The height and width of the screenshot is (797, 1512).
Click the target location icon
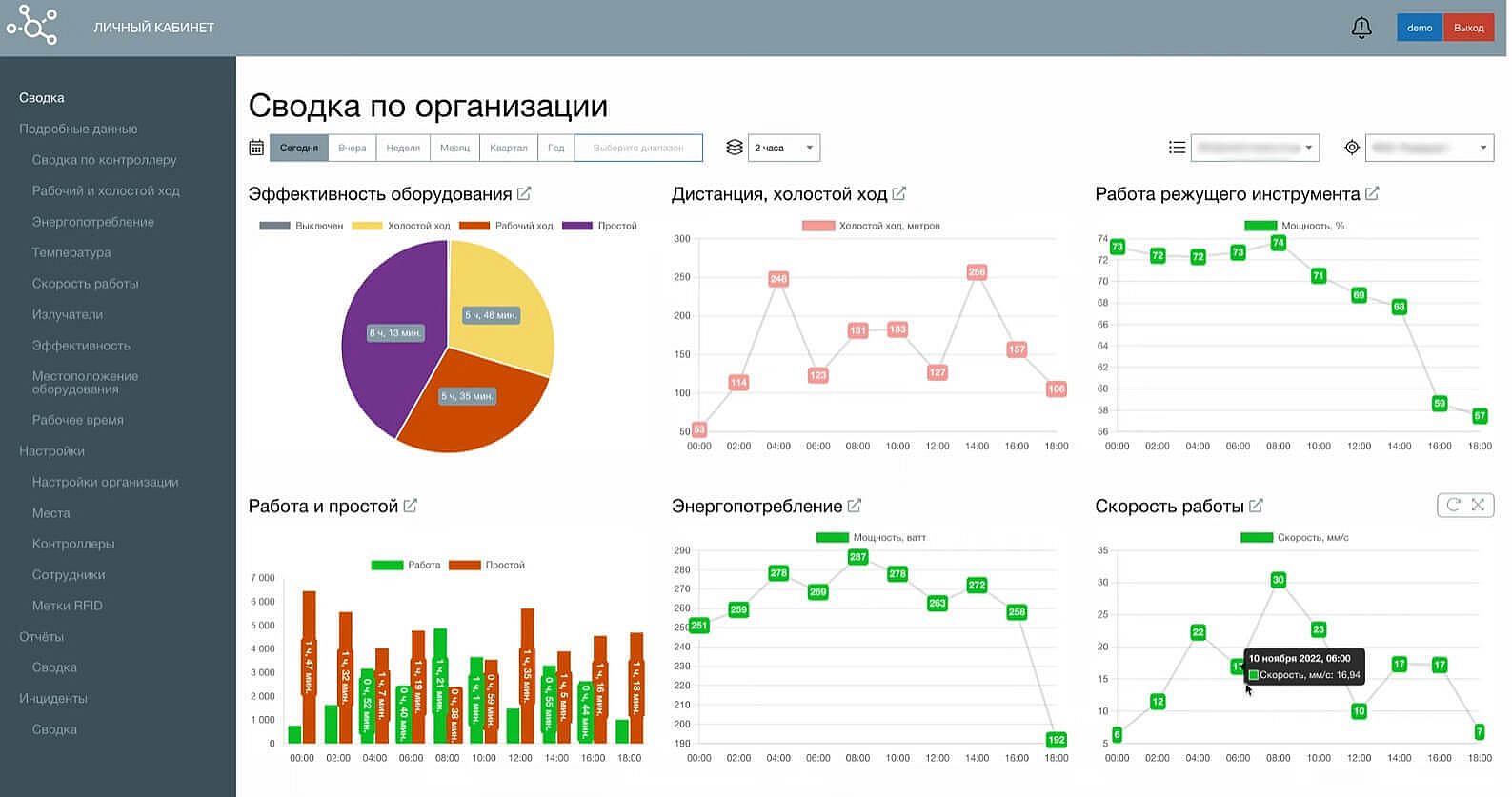pos(1351,148)
